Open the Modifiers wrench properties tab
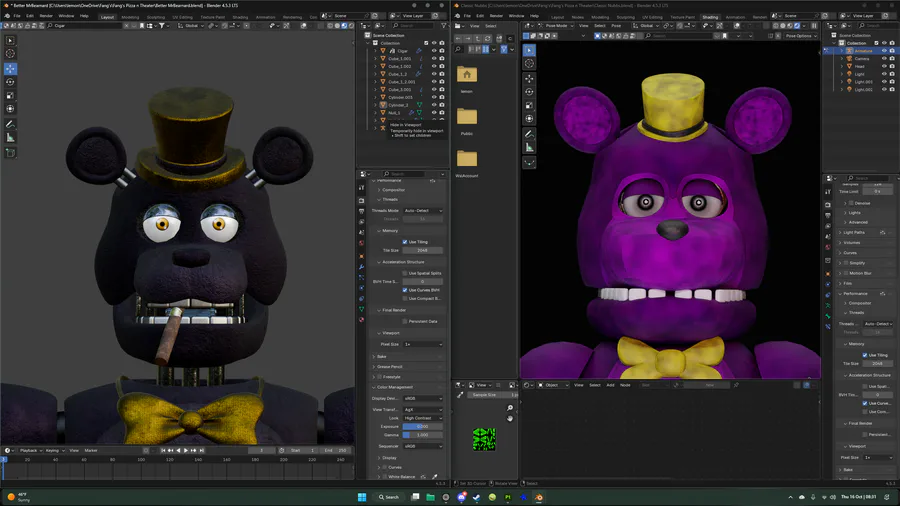900x506 pixels. coord(362,267)
